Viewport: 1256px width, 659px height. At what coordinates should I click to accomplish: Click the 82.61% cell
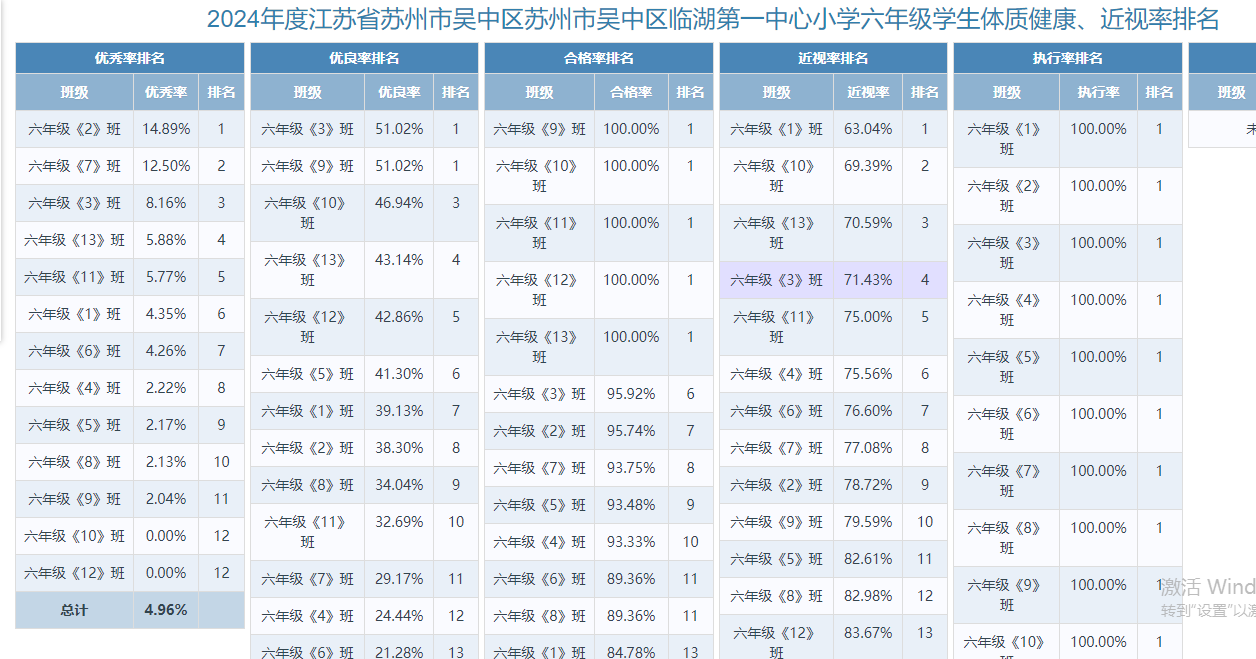click(x=868, y=559)
